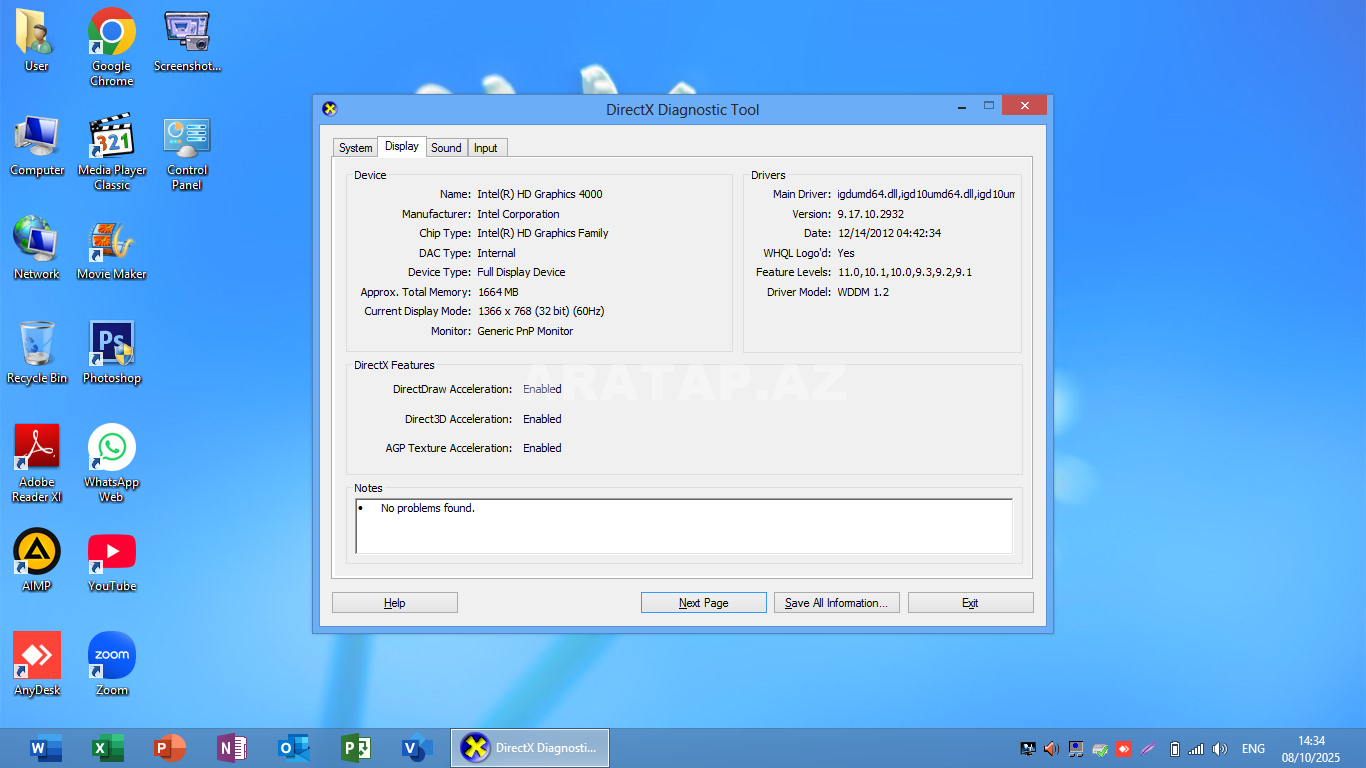This screenshot has width=1366, height=768.
Task: Click AnyDesk tray icon
Action: pos(1124,749)
